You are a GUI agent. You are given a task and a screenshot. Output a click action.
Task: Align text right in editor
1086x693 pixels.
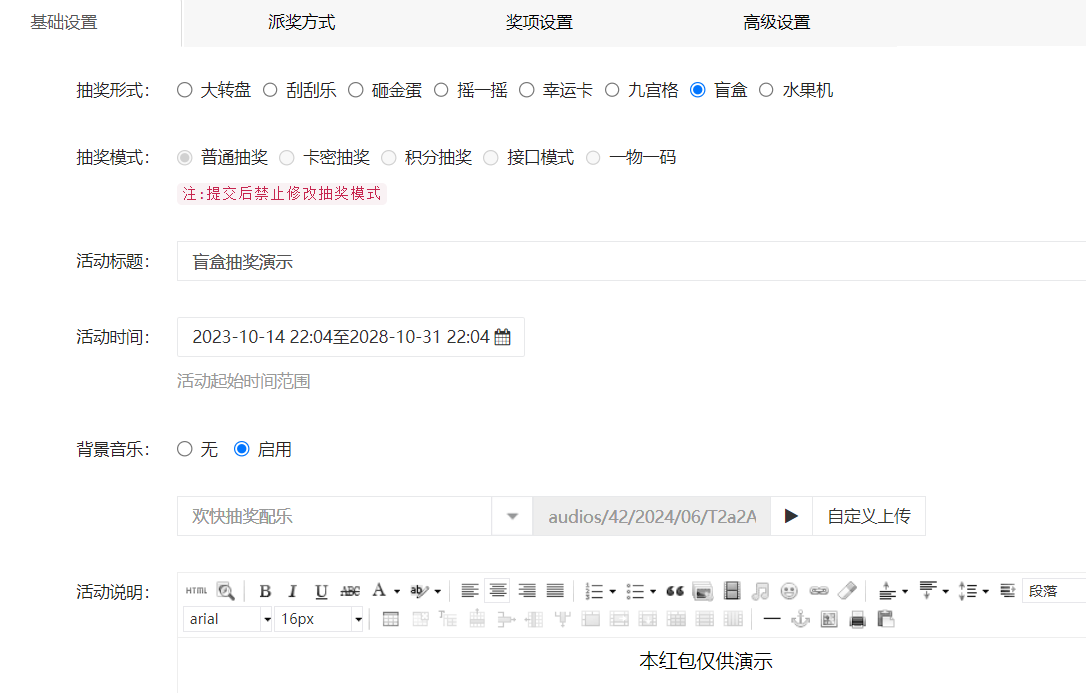pyautogui.click(x=526, y=591)
